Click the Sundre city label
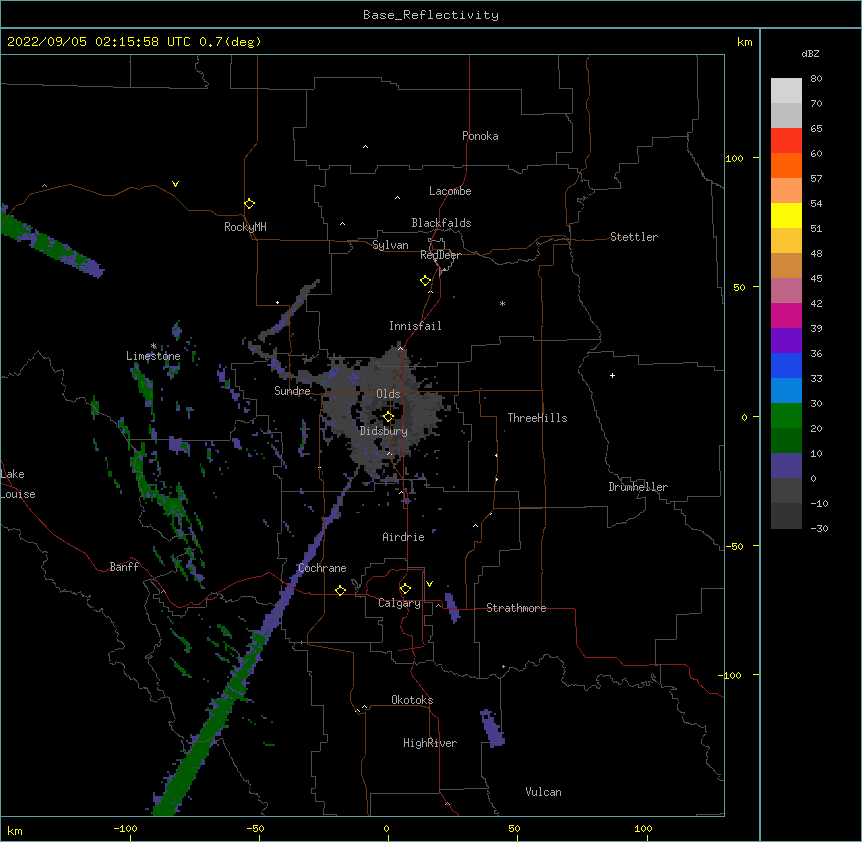This screenshot has width=862, height=842. (x=292, y=391)
